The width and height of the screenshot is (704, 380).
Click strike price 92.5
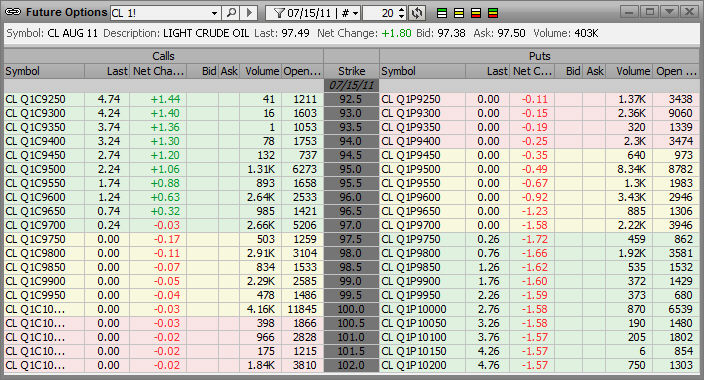coord(352,99)
